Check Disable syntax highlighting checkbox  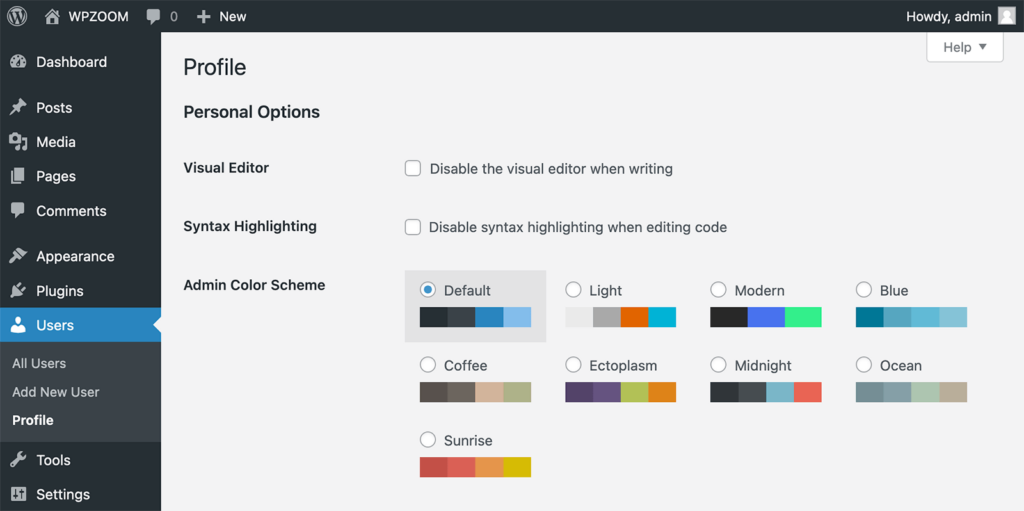pos(413,227)
